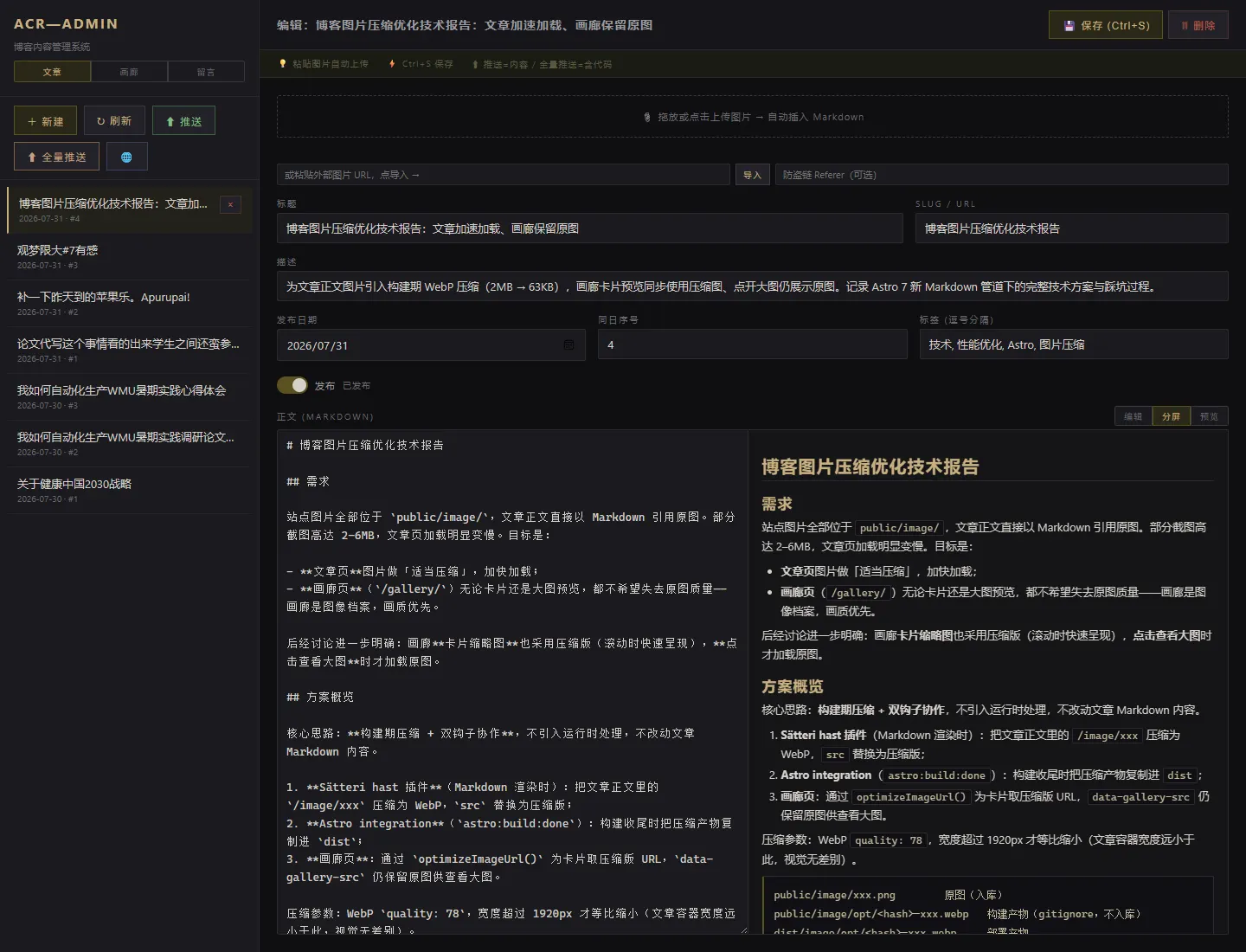The width and height of the screenshot is (1246, 952).
Task: Click the 新建 new article button
Action: [x=45, y=120]
